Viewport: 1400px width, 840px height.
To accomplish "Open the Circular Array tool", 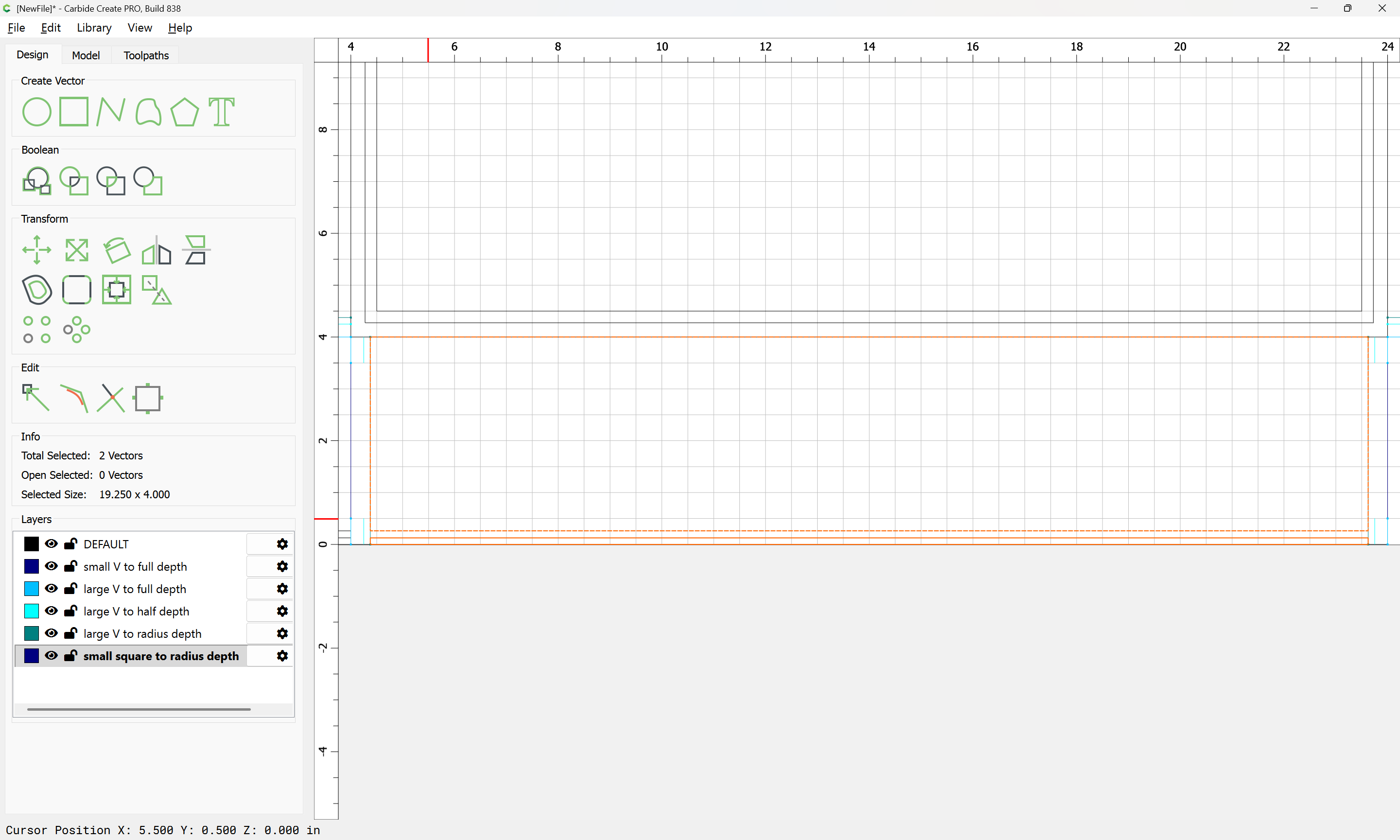I will (76, 330).
